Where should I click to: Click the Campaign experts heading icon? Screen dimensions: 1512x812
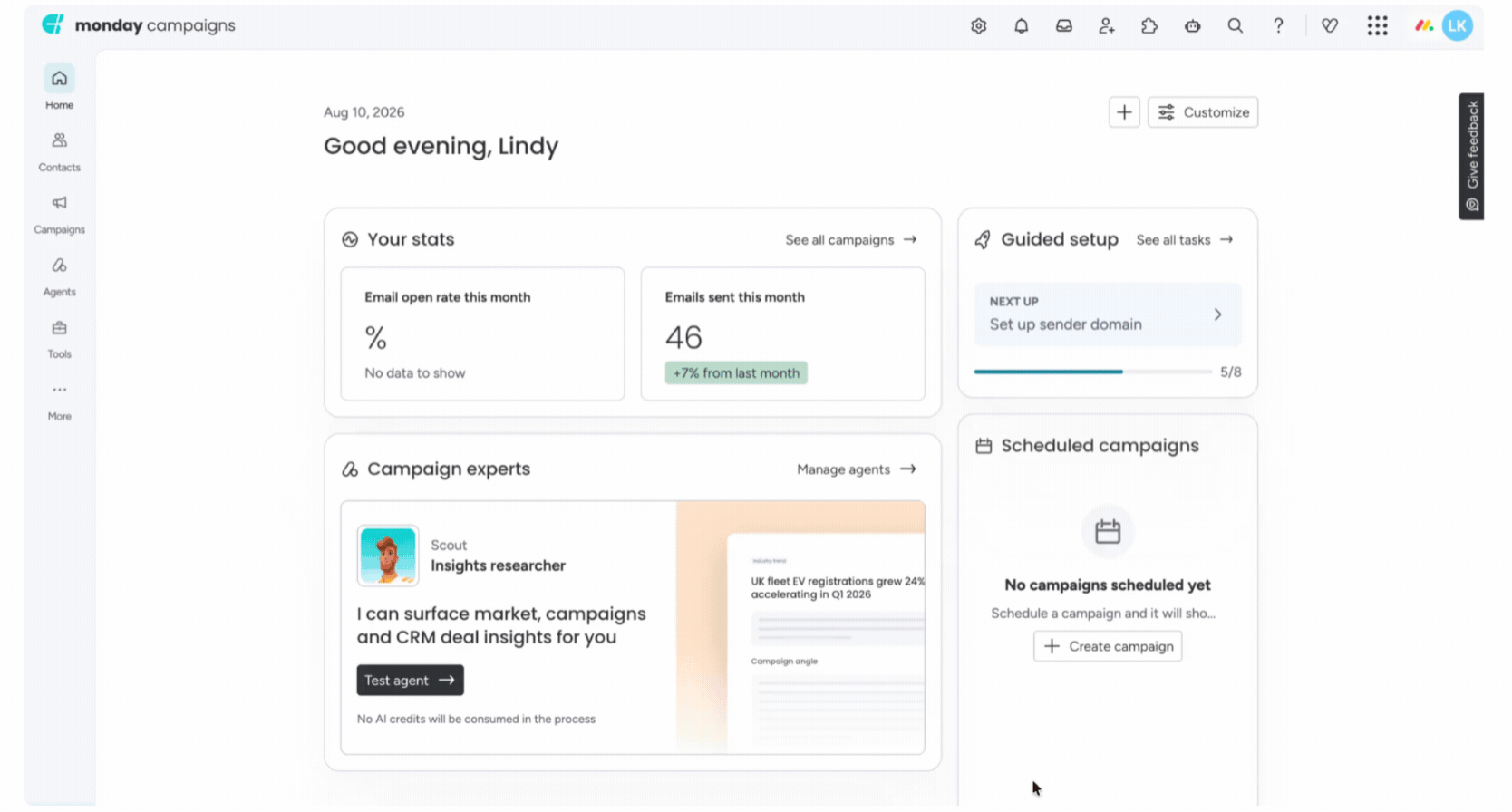(x=350, y=469)
